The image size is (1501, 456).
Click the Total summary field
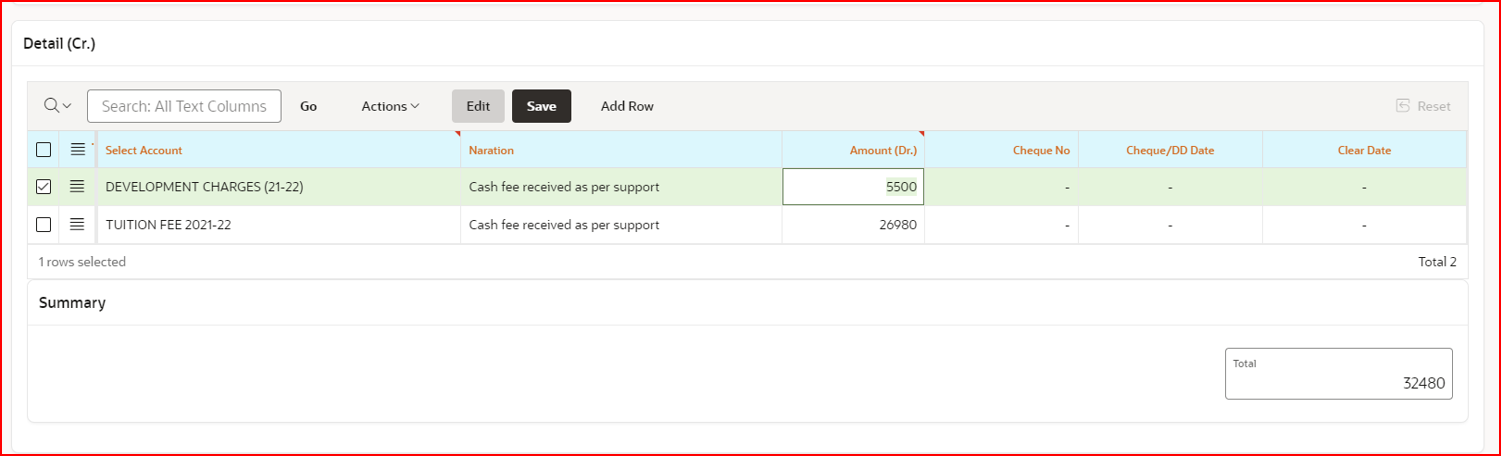click(x=1339, y=374)
